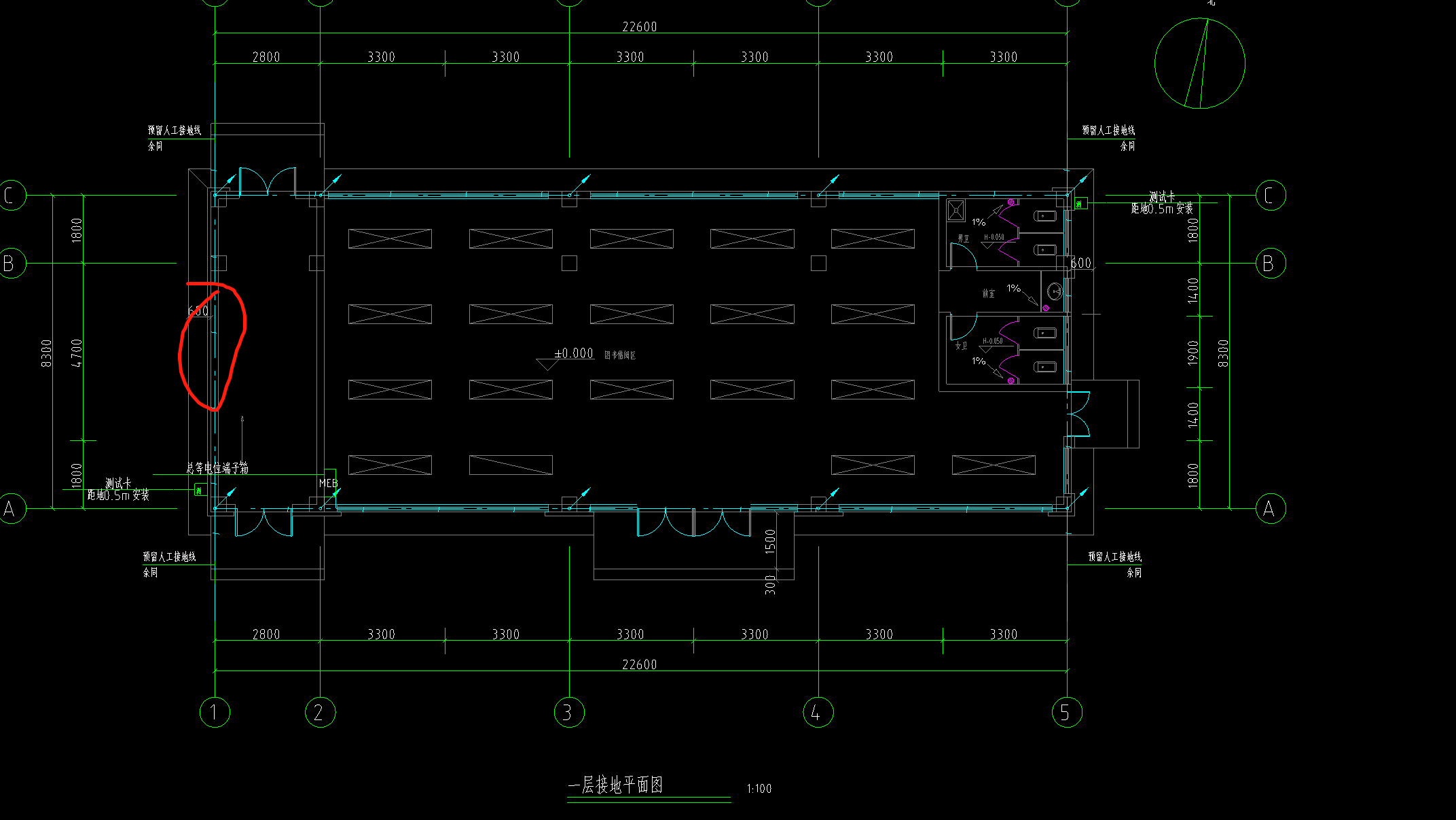Select 距地0.5m 安装 text near axis A
The width and height of the screenshot is (1456, 820).
click(117, 495)
